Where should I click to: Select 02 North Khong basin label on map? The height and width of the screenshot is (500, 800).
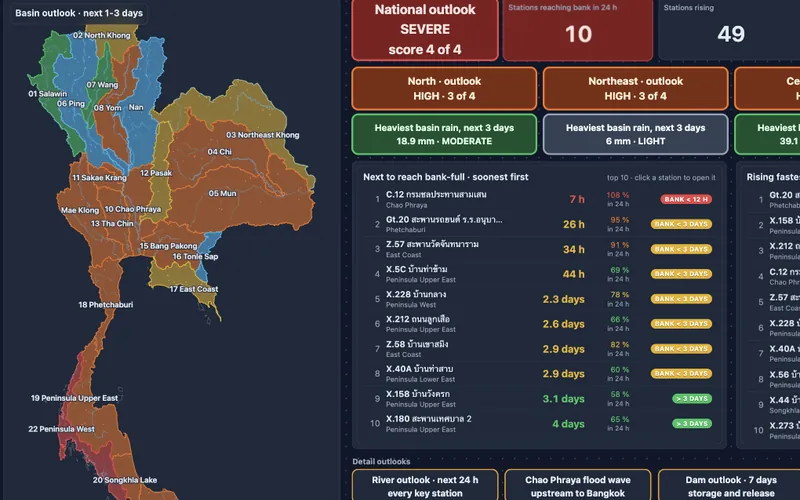coord(102,35)
